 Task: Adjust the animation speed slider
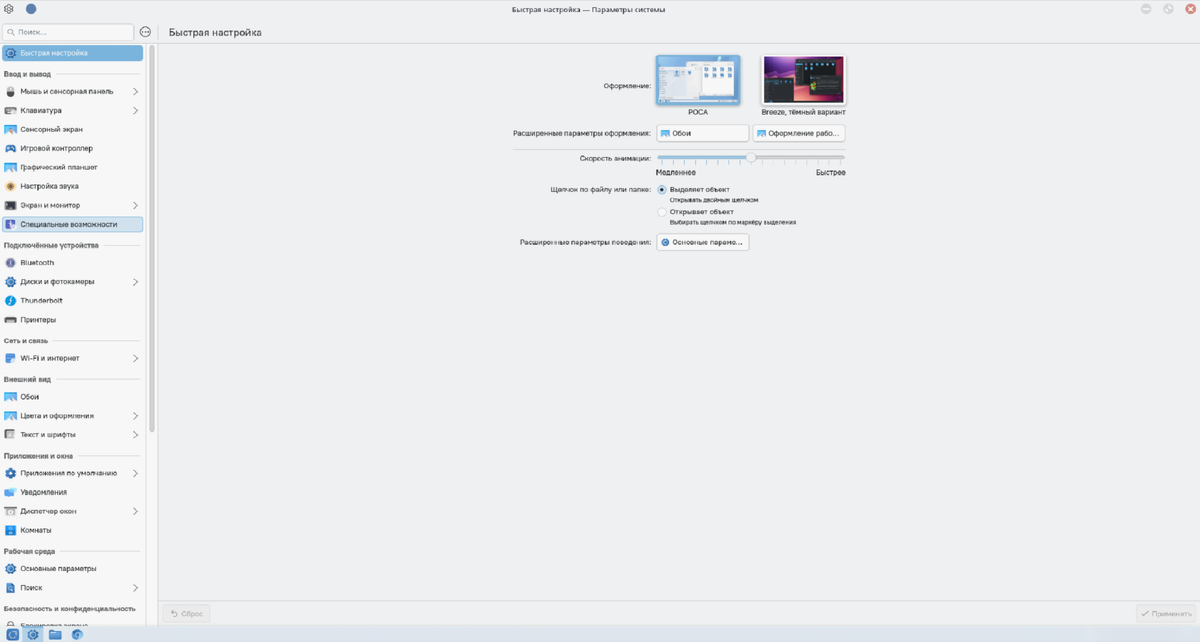[751, 158]
